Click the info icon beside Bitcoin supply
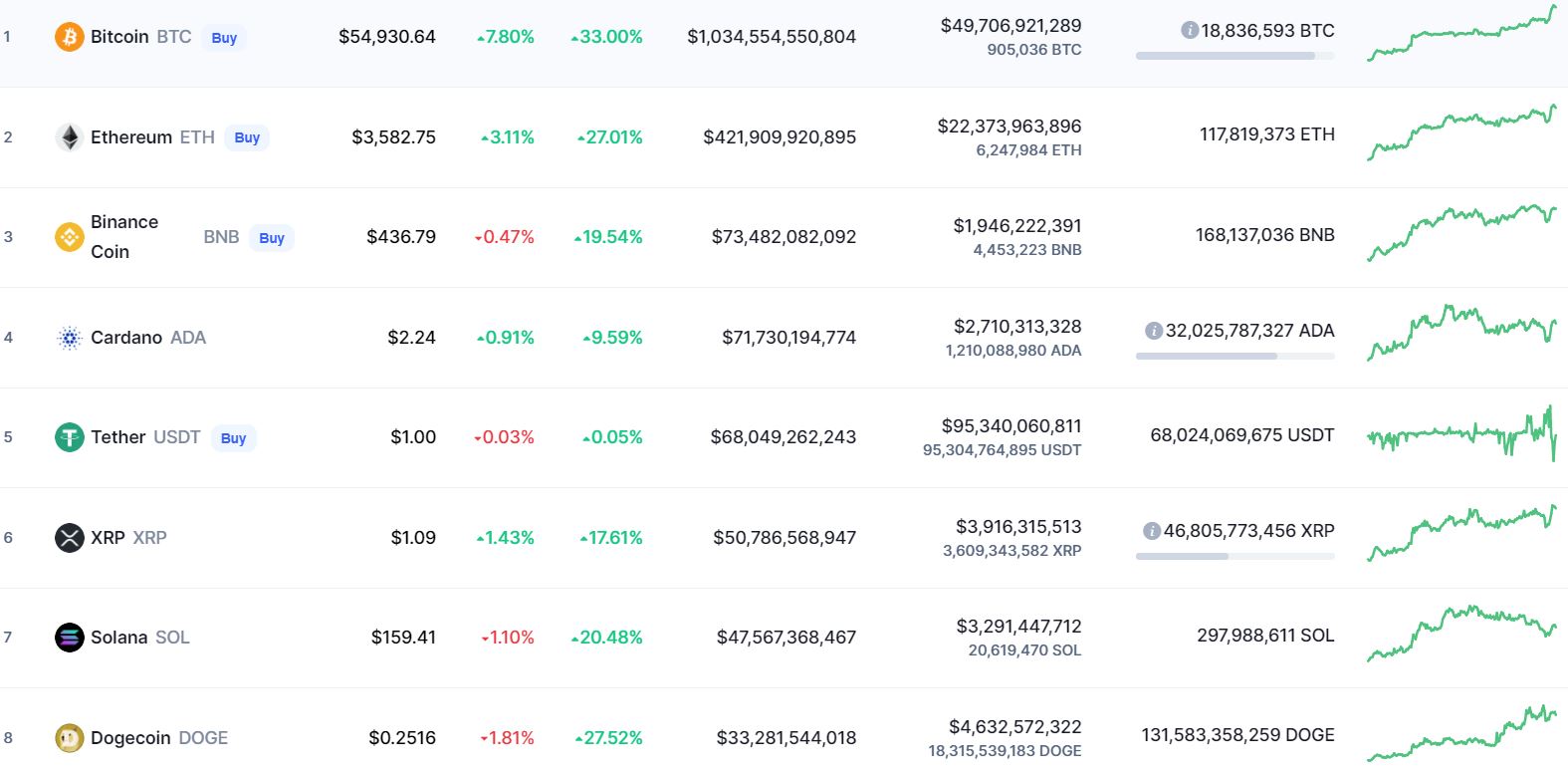Viewport: 1568px width, 775px height. [1189, 31]
